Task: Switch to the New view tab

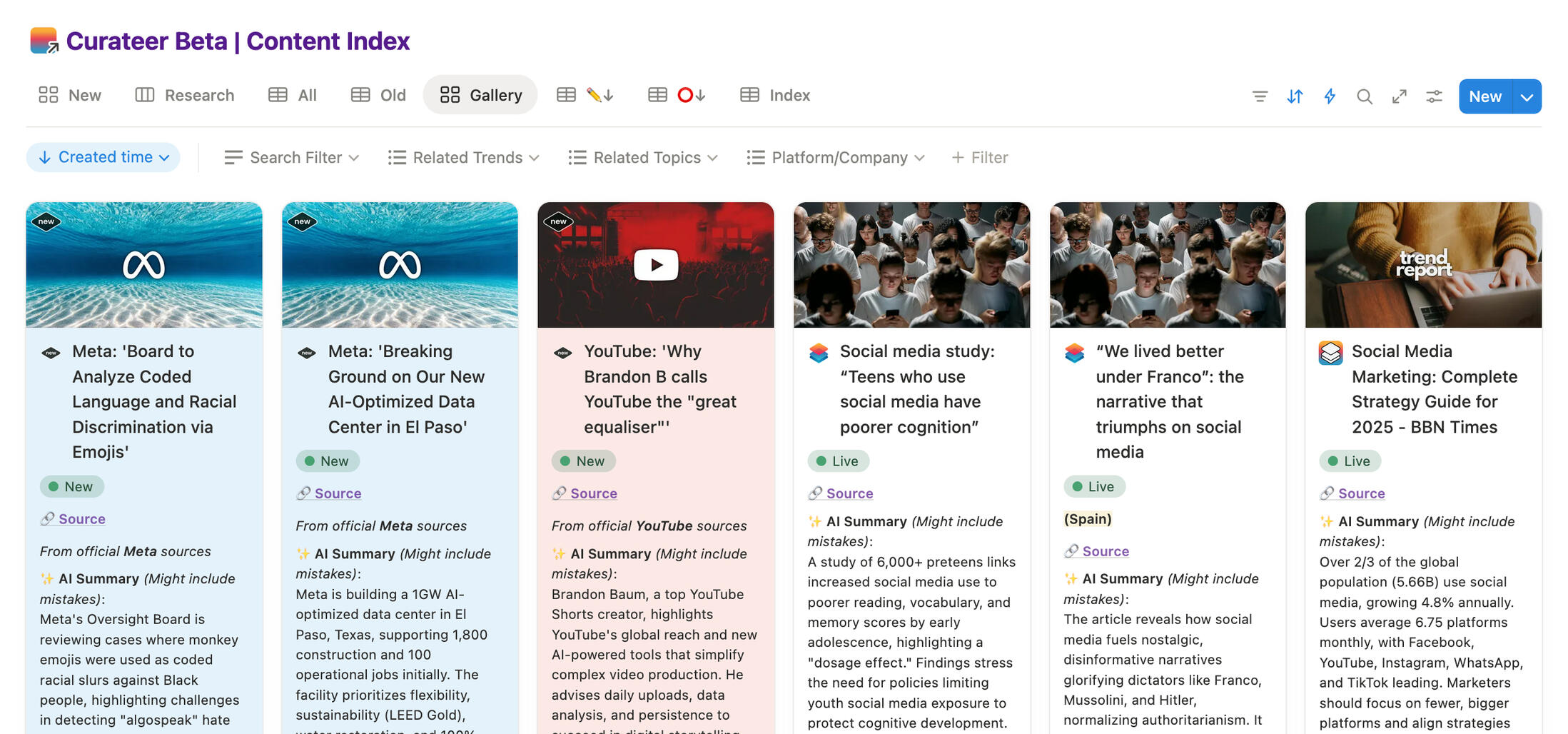Action: coord(69,95)
